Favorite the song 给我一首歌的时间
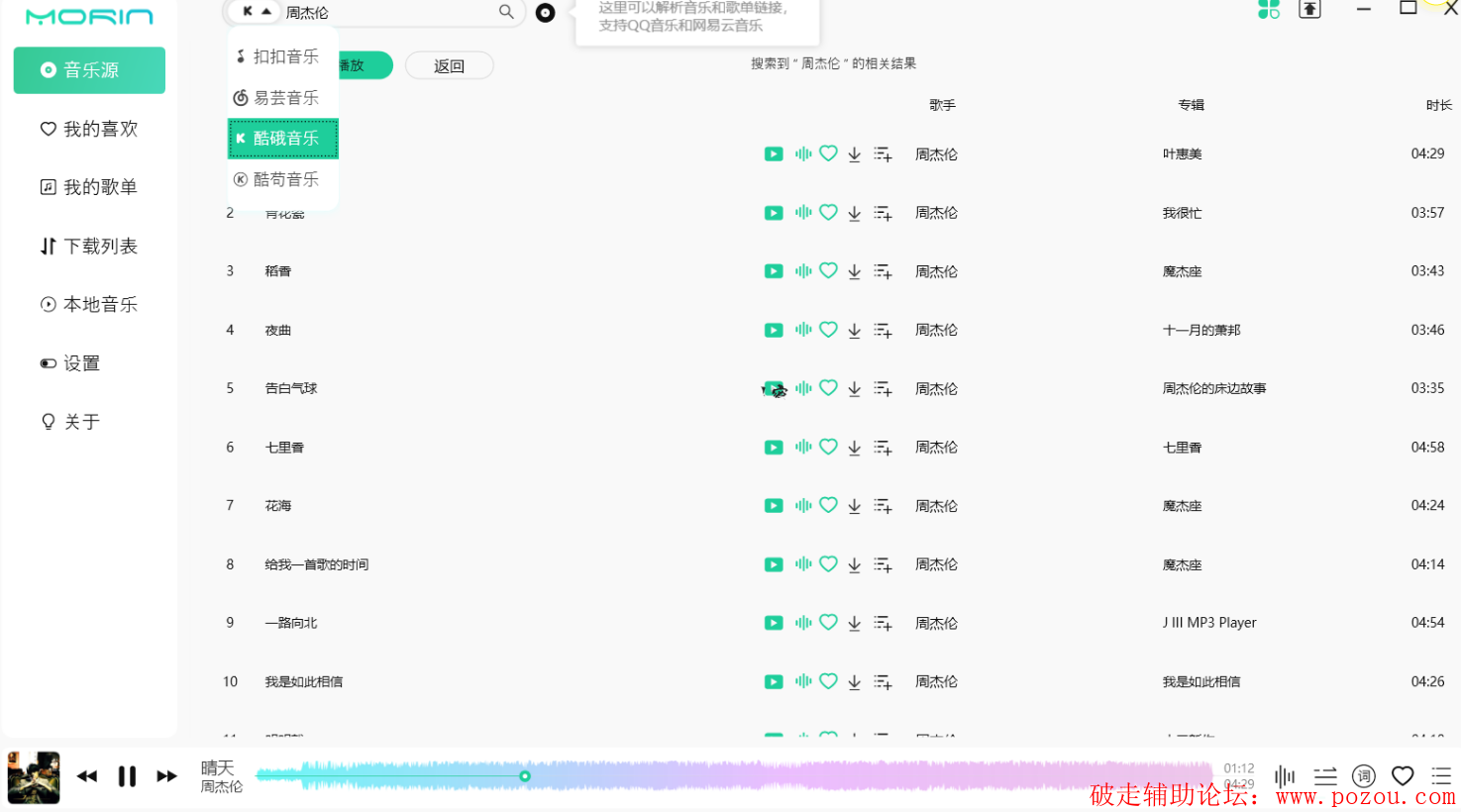Image resolution: width=1461 pixels, height=812 pixels. pyautogui.click(x=829, y=563)
